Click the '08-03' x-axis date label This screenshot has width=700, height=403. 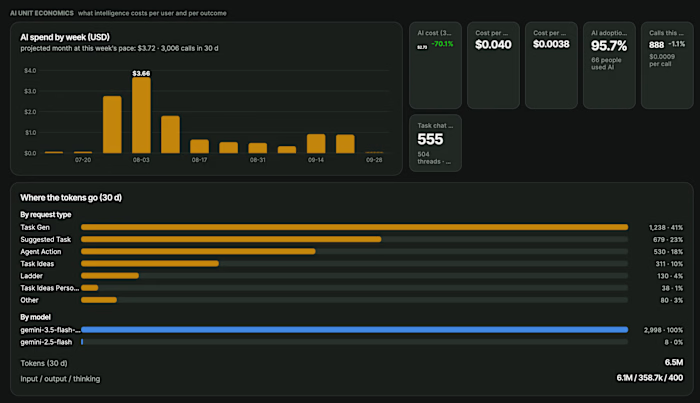(x=141, y=160)
